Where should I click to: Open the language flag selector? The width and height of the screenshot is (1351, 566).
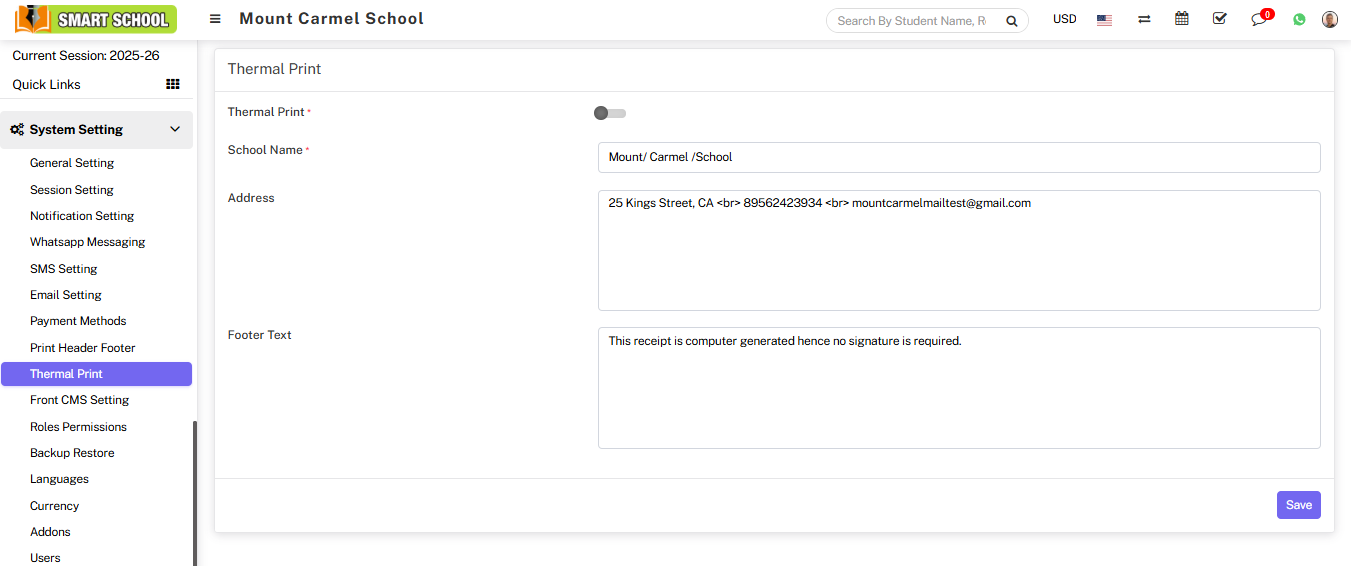tap(1104, 20)
